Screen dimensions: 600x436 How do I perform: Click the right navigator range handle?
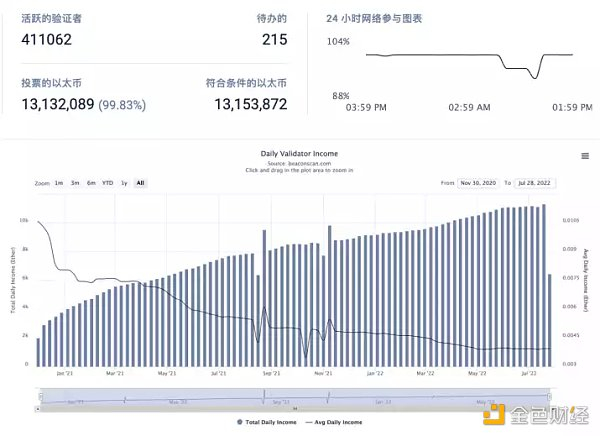point(549,397)
